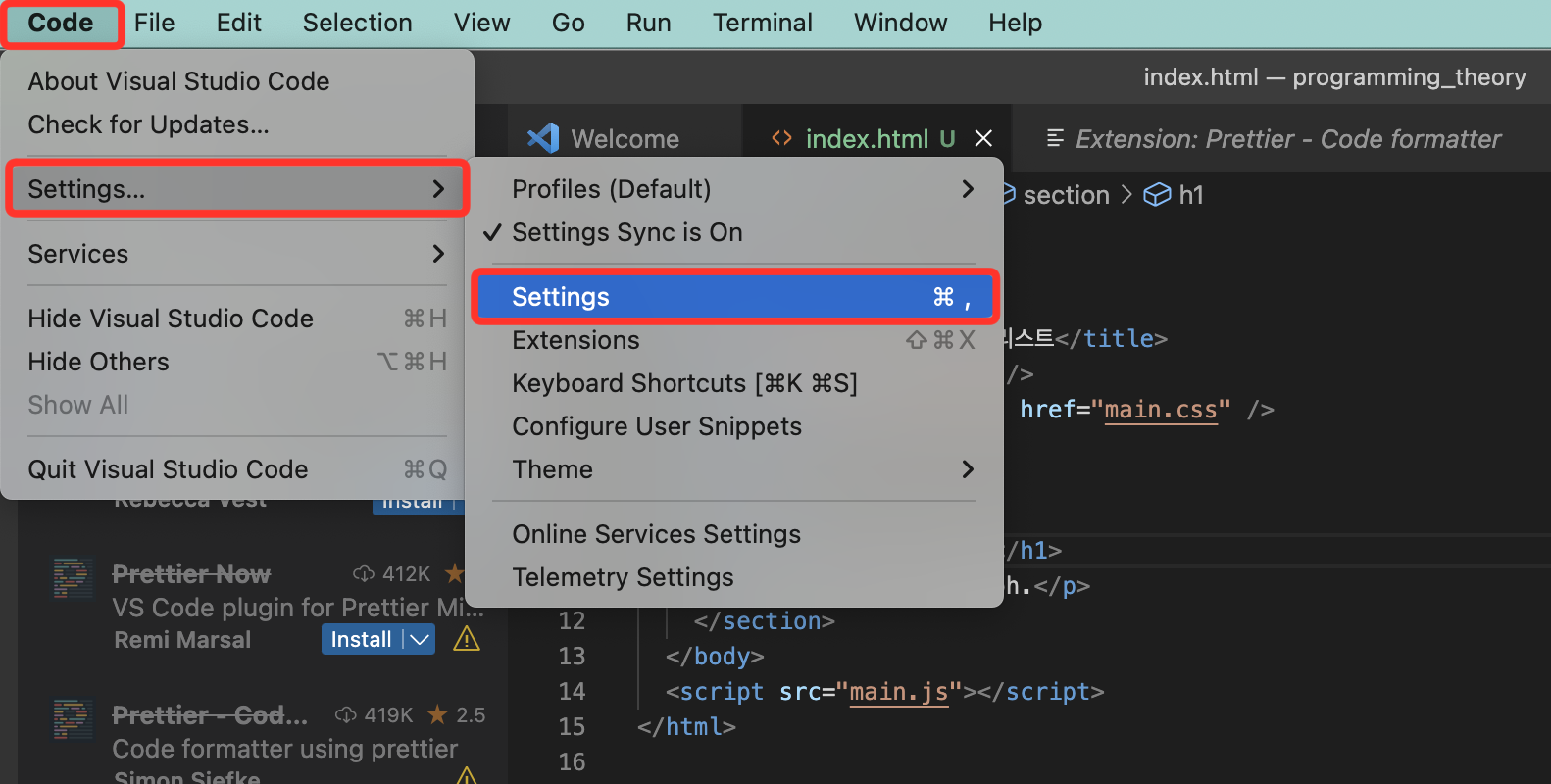Open the Edit menu
This screenshot has height=784, width=1551.
(x=238, y=23)
